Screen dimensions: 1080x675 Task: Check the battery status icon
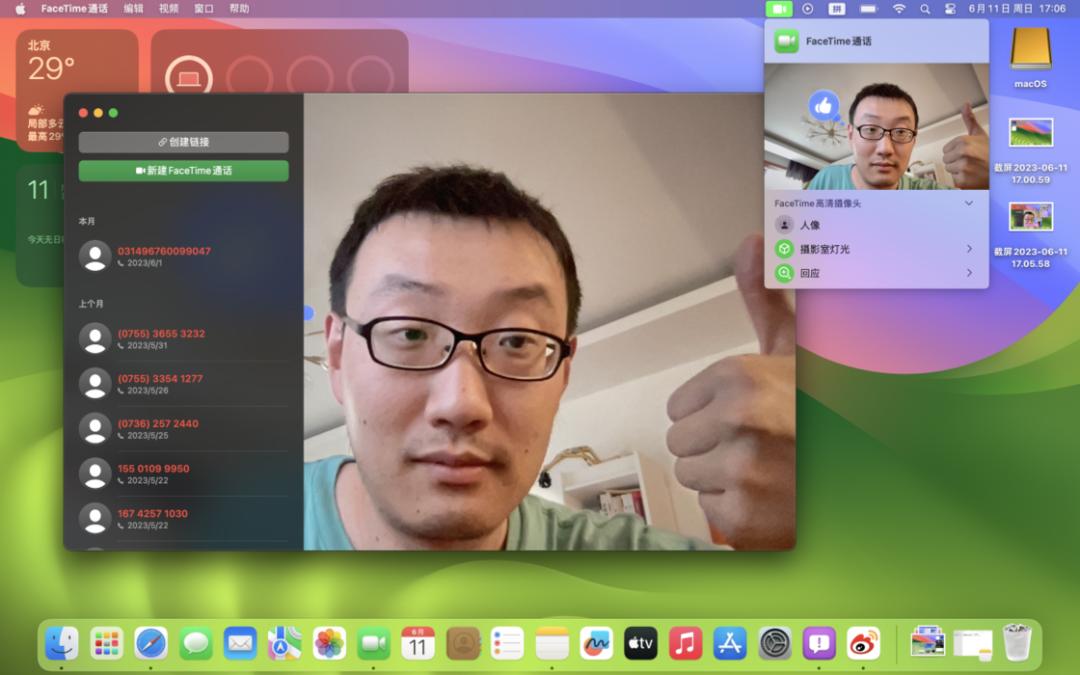coord(869,9)
